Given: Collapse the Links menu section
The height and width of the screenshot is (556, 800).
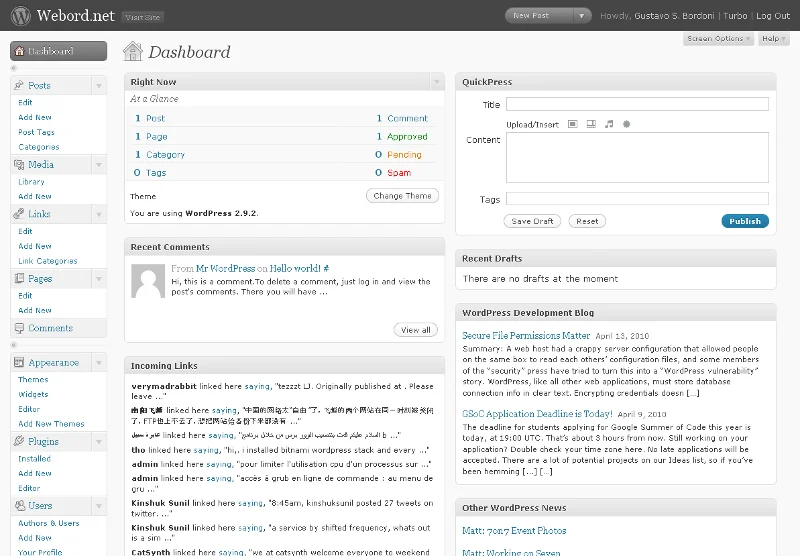Looking at the screenshot, I should pyautogui.click(x=99, y=214).
